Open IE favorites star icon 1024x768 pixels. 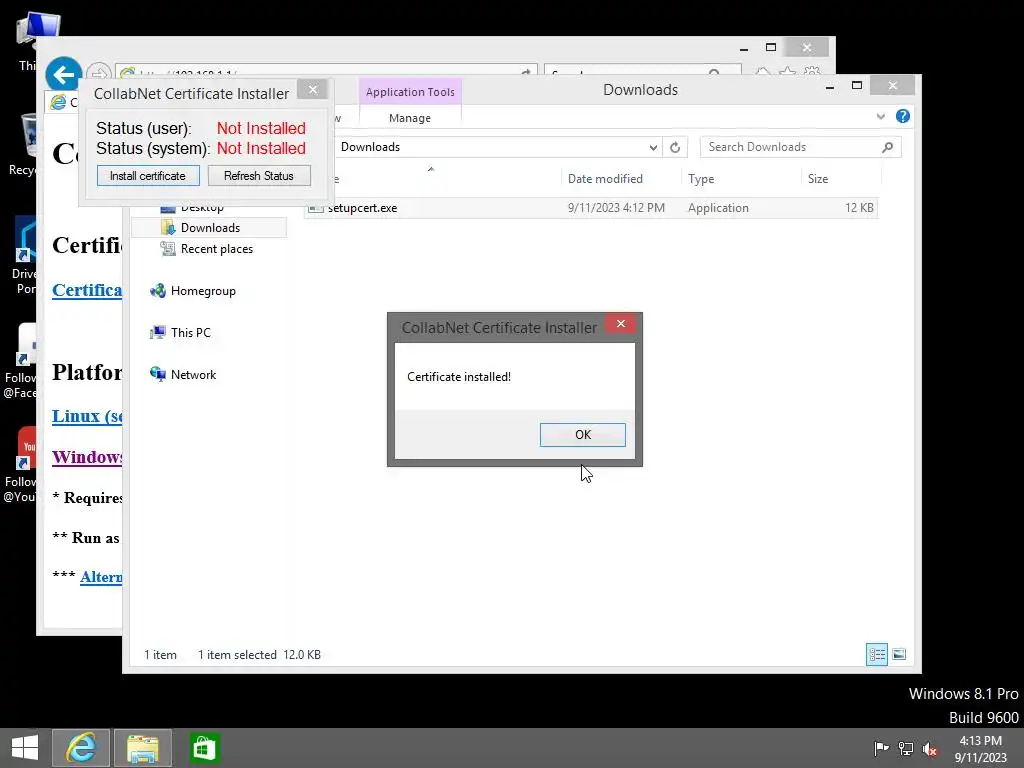click(788, 72)
